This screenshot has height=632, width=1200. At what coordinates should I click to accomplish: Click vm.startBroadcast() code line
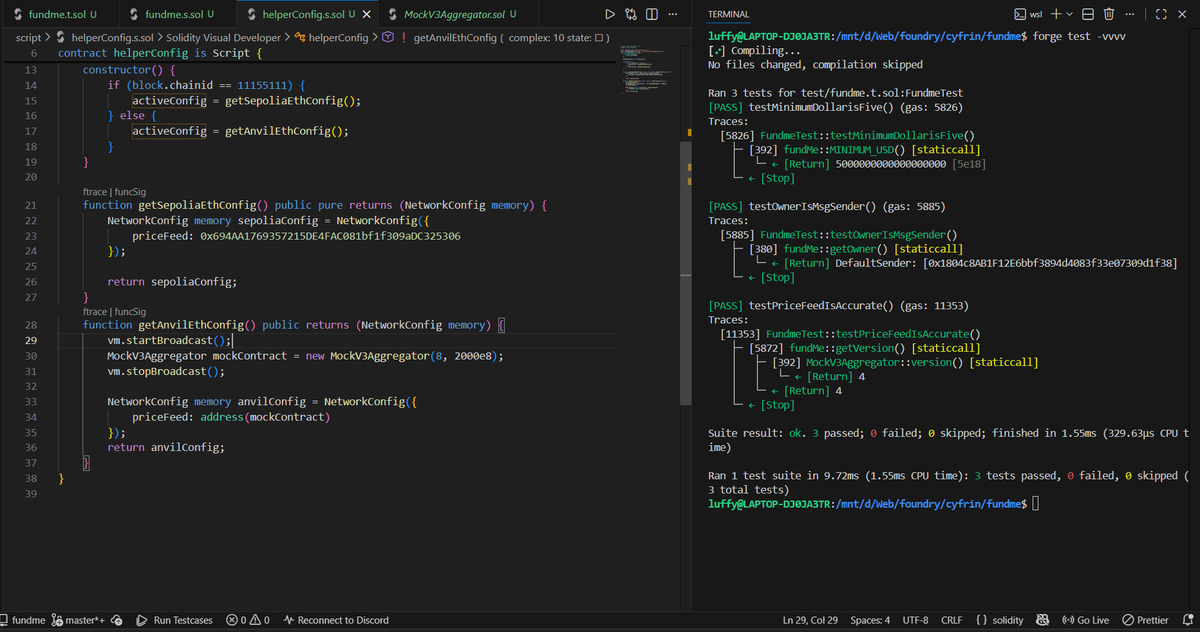[170, 340]
